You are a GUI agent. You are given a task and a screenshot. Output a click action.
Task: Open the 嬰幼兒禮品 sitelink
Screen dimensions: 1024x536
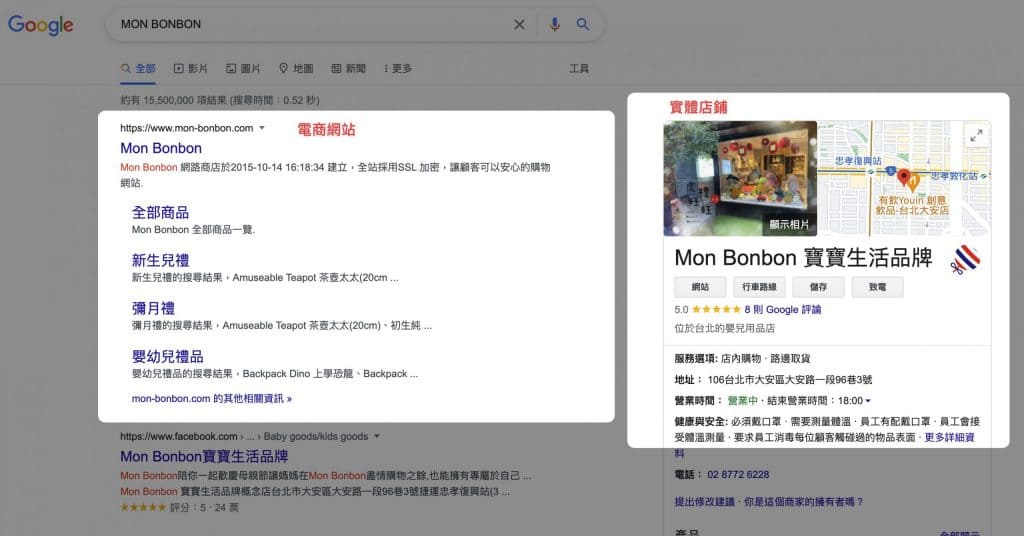coord(167,356)
